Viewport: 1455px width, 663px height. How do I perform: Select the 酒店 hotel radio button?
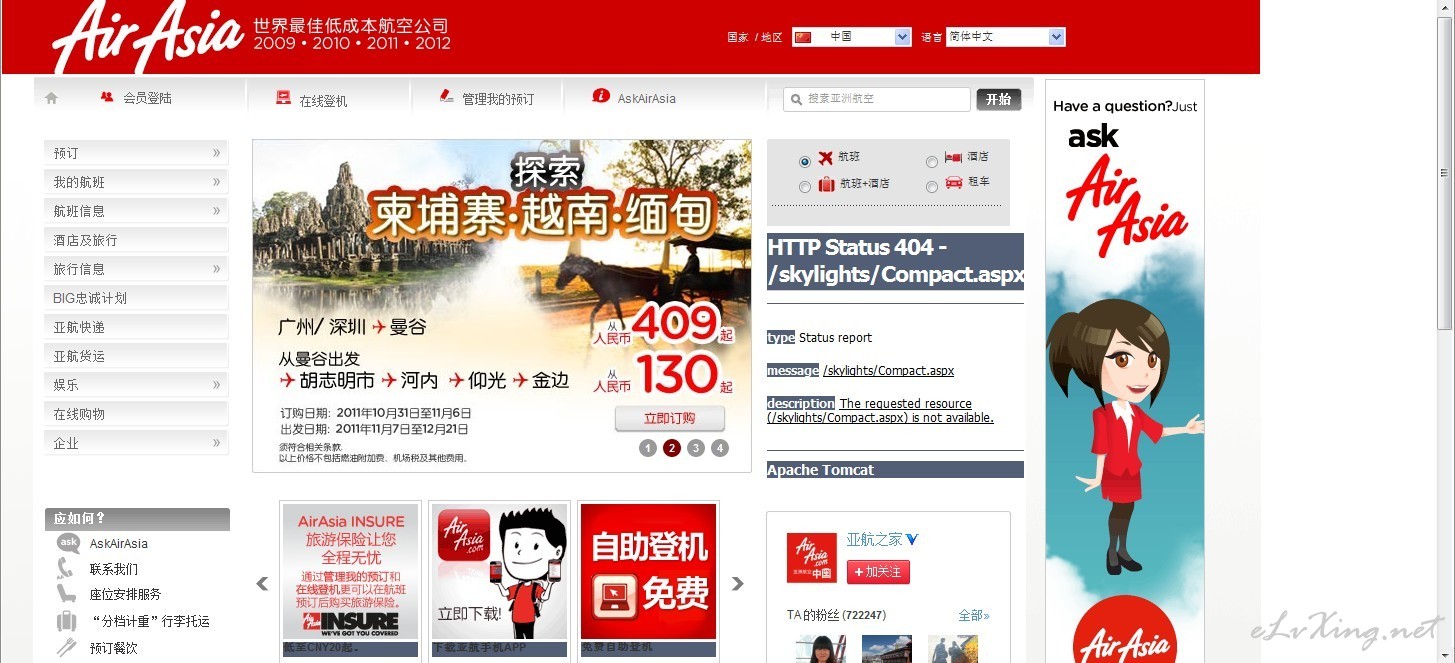[932, 162]
